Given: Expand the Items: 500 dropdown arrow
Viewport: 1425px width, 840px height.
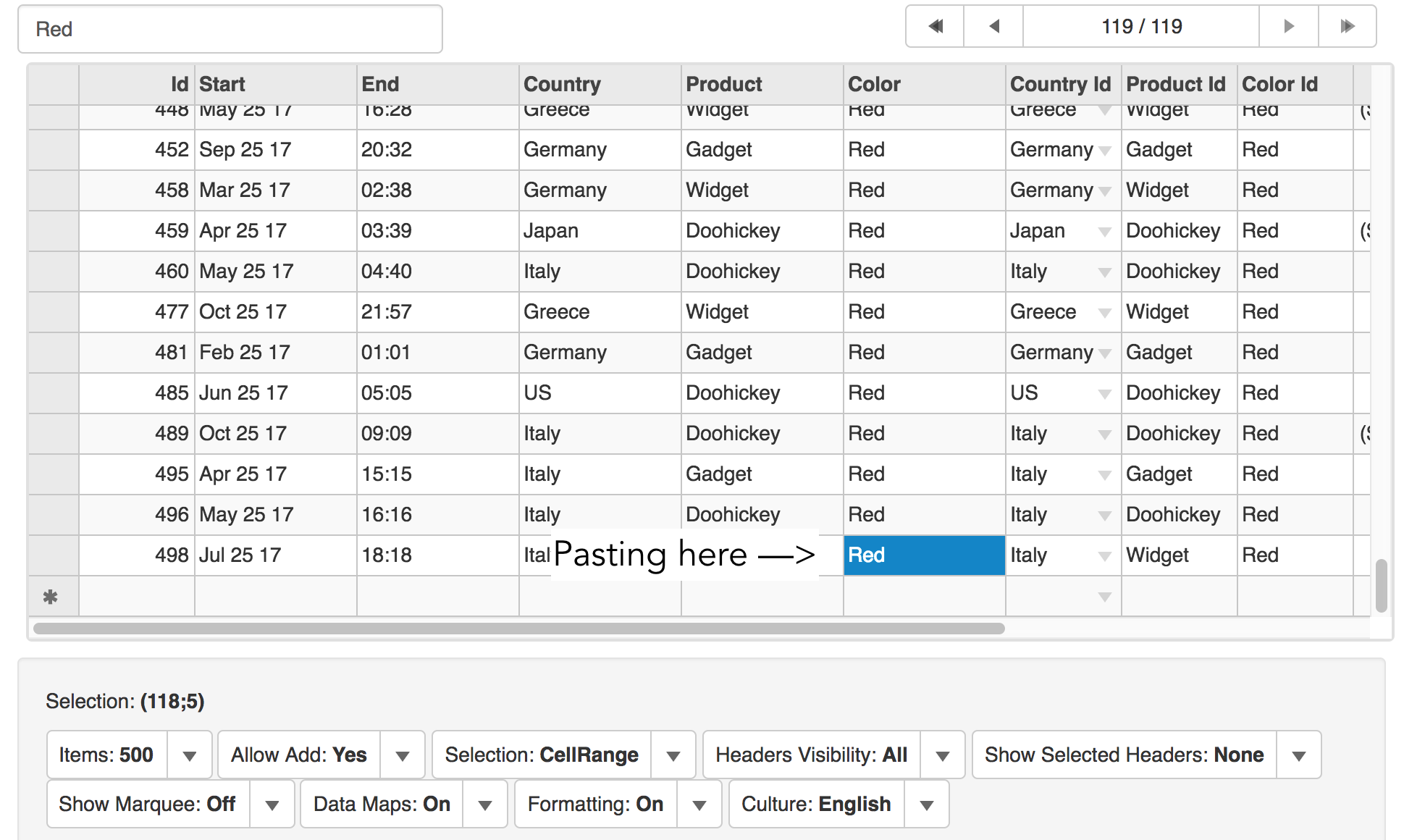Looking at the screenshot, I should click(190, 755).
